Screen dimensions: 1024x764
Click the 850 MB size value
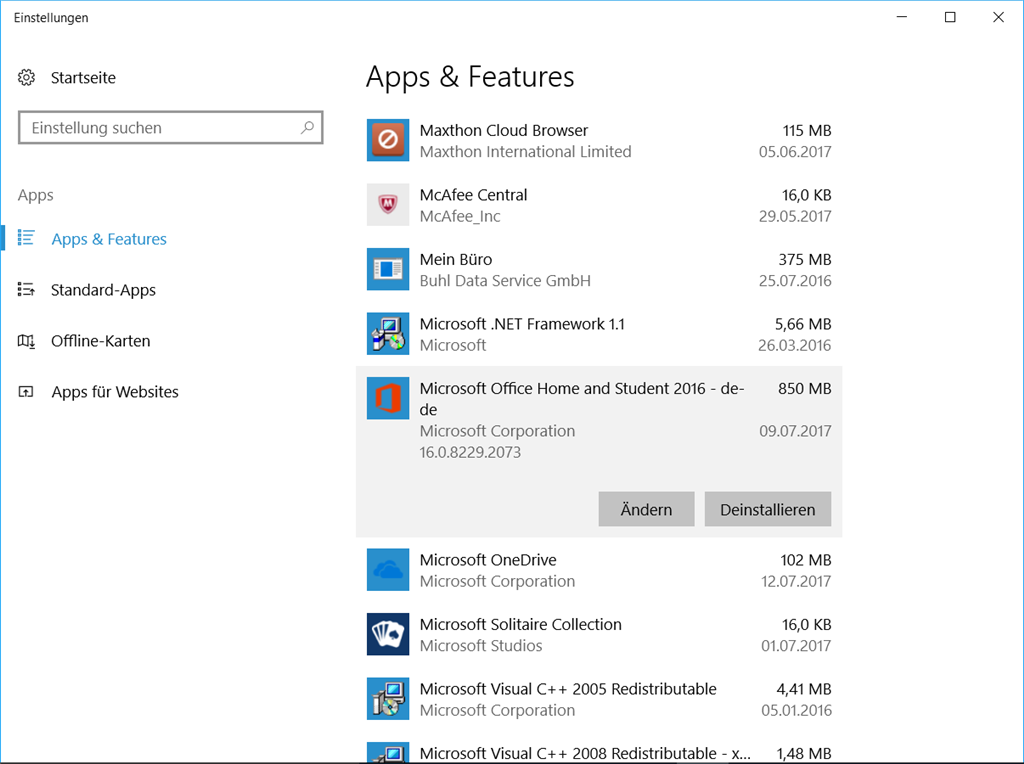tap(805, 389)
